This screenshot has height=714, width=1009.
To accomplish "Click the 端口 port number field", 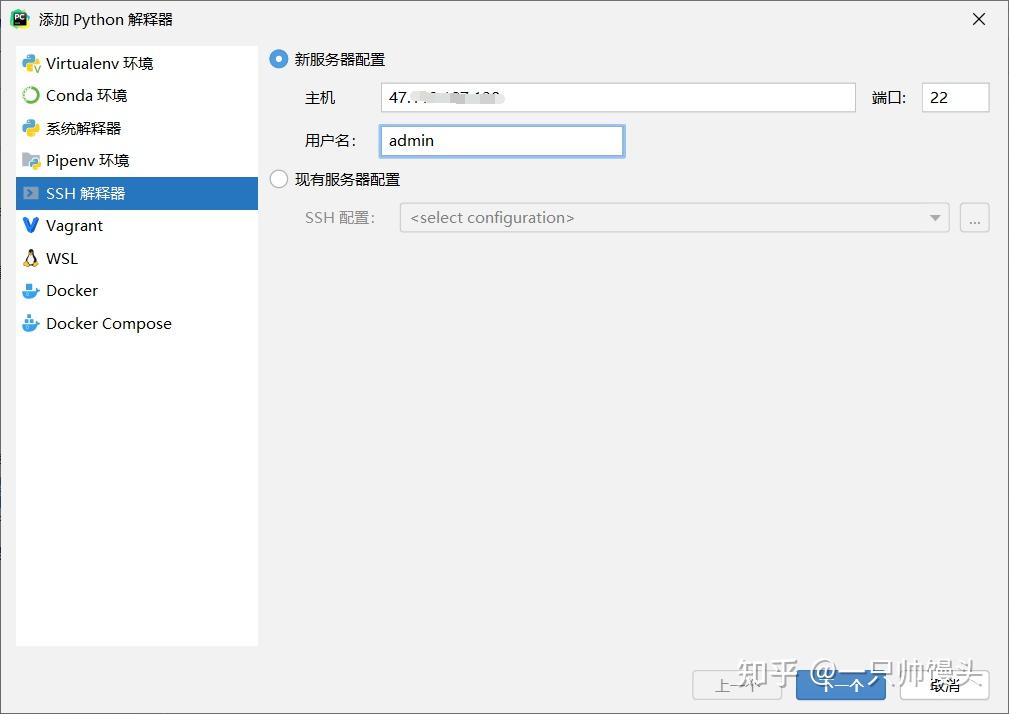I will tap(954, 97).
